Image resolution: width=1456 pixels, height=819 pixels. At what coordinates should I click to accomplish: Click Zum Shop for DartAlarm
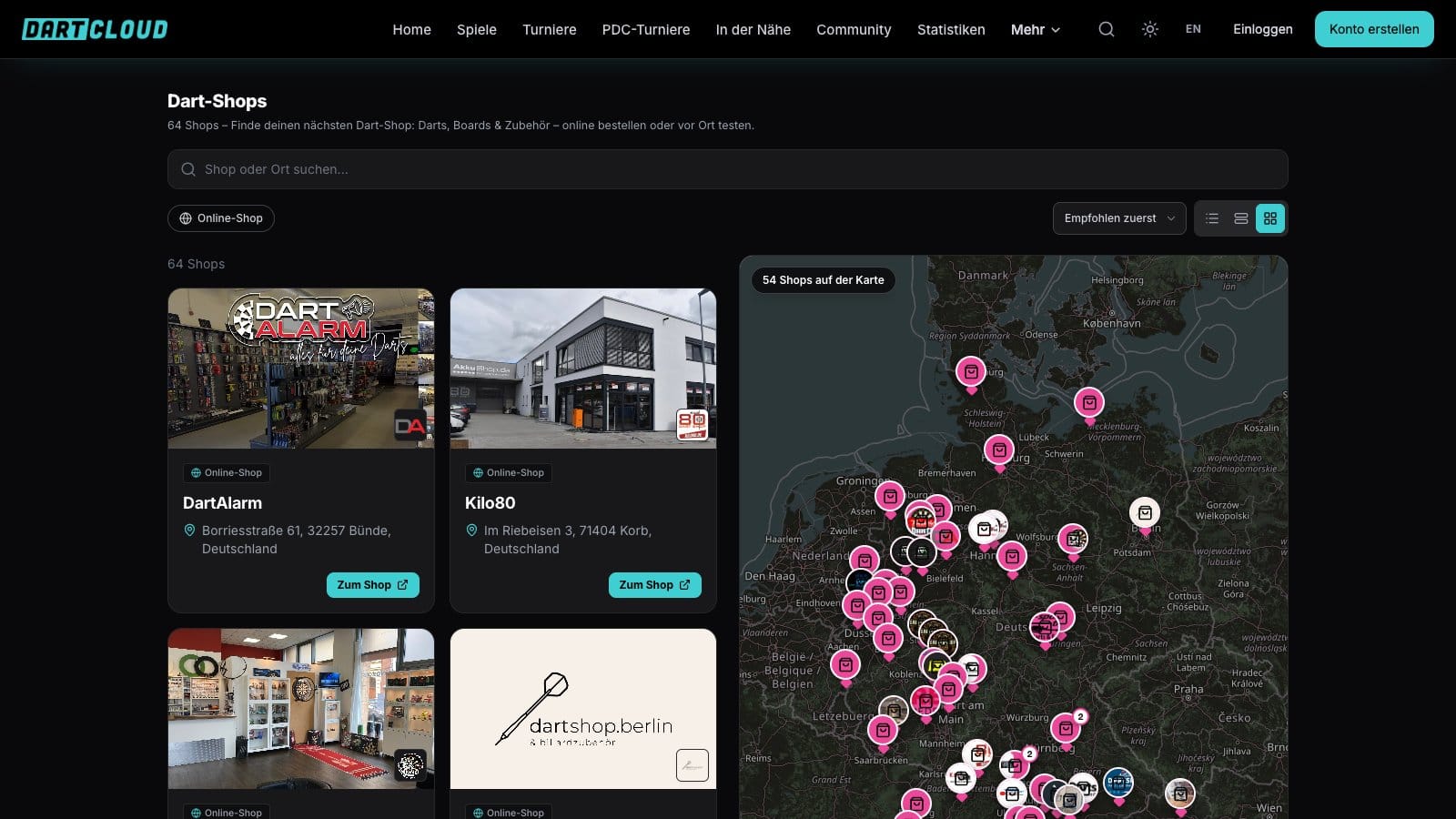[373, 585]
